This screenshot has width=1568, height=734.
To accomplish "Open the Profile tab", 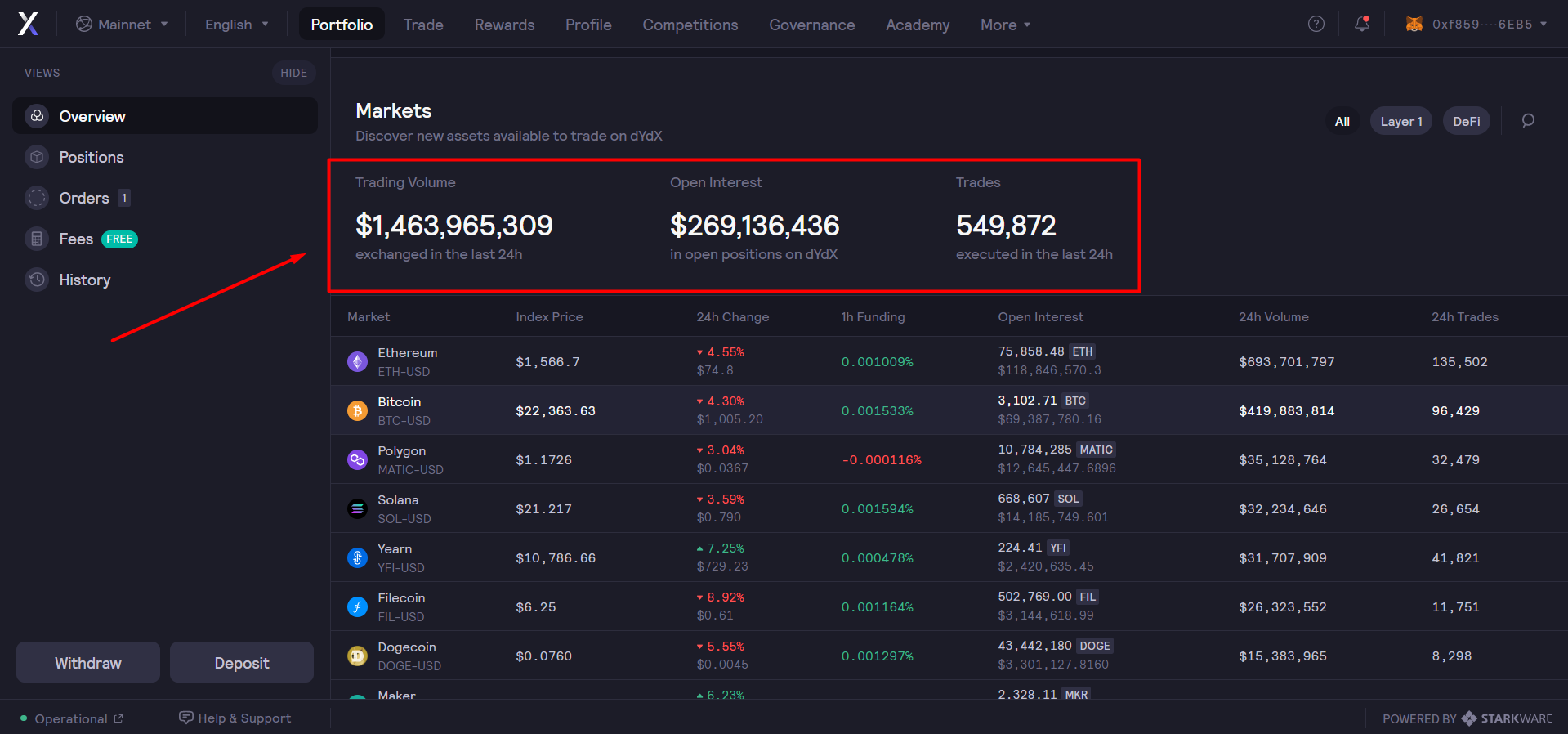I will (588, 25).
